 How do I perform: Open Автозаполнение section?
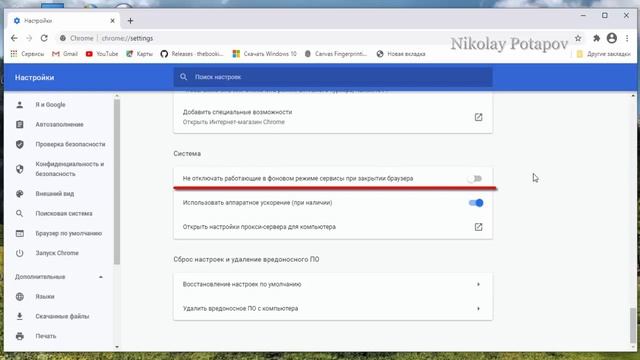pyautogui.click(x=59, y=124)
